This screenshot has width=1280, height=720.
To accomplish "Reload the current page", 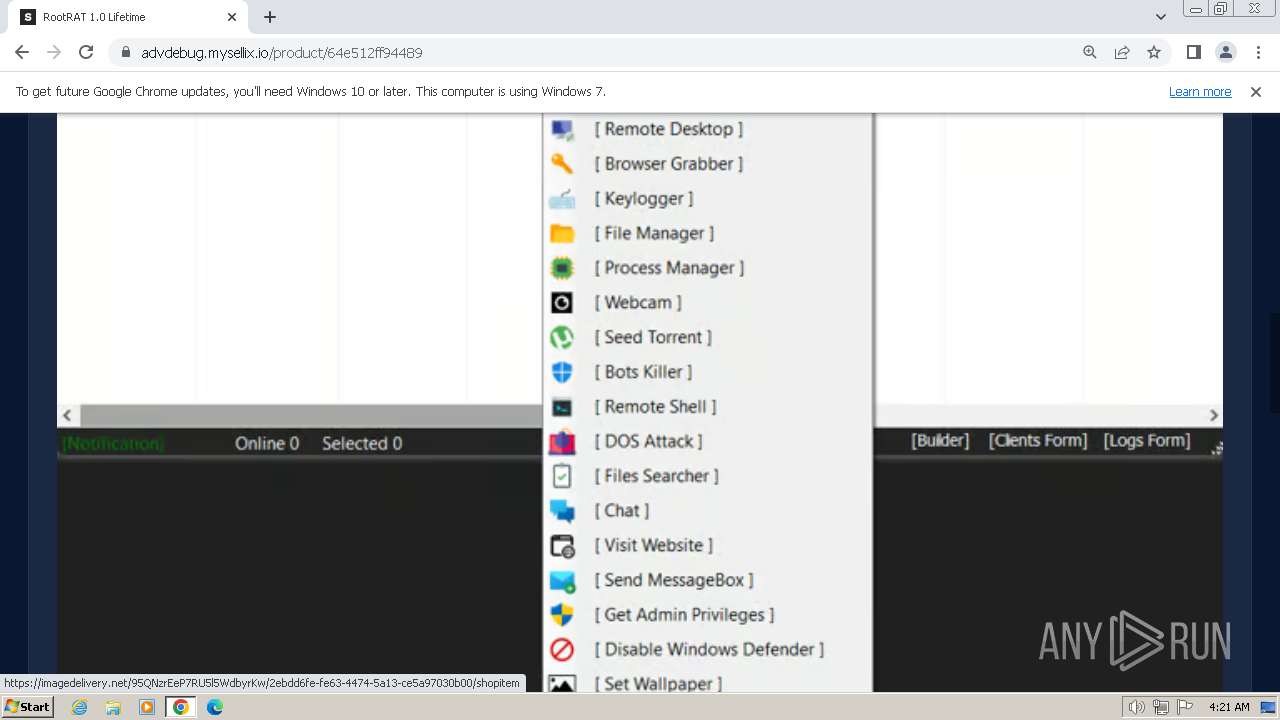I will click(x=86, y=53).
